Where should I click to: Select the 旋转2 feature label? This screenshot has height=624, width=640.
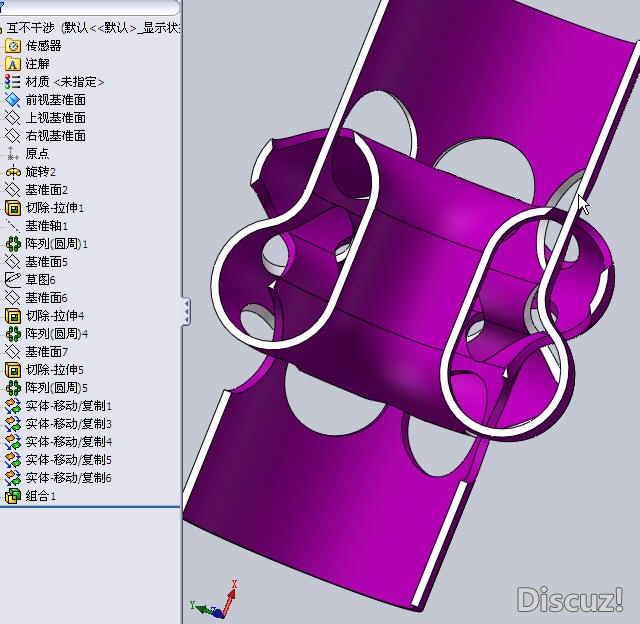coord(40,172)
